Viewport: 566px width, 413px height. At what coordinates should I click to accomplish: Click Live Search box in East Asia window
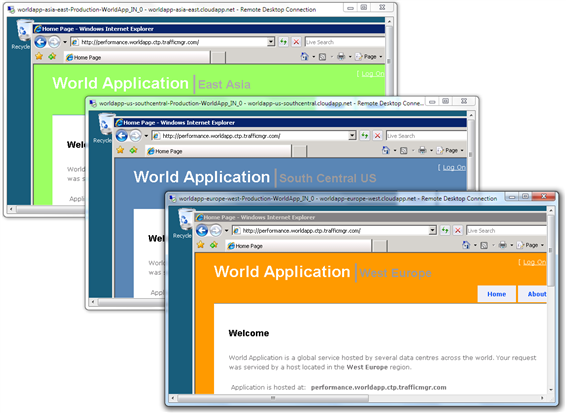point(345,42)
